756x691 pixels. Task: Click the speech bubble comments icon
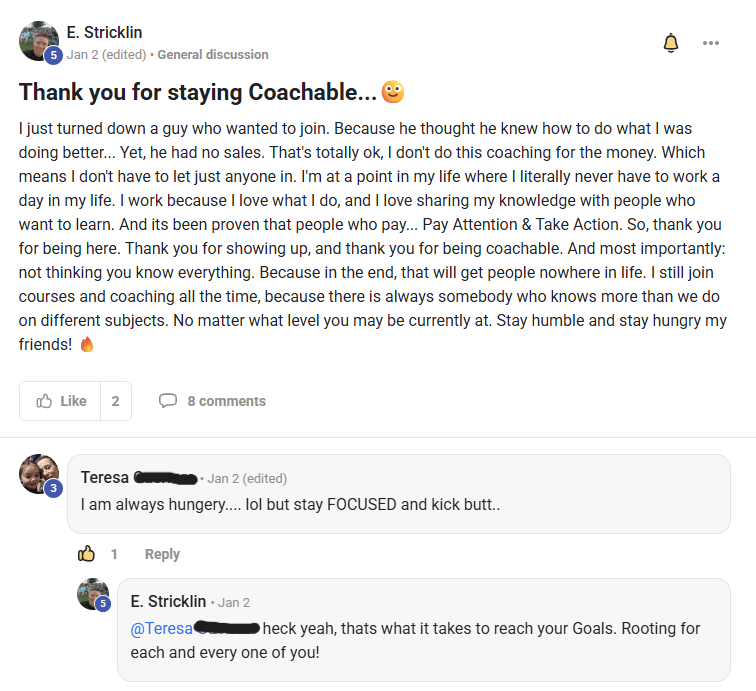tap(168, 401)
